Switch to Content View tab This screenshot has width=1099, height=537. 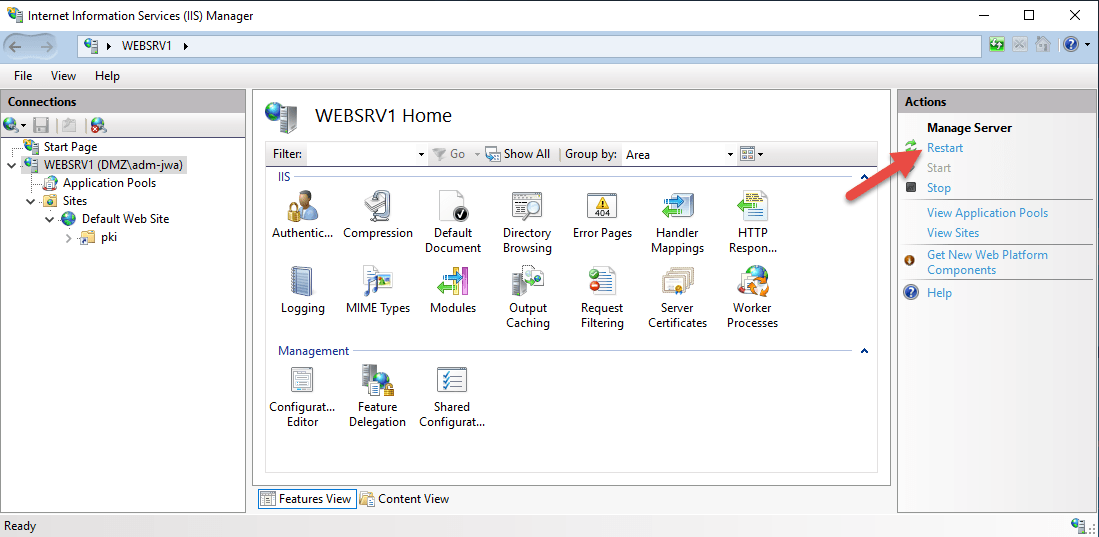tap(404, 499)
